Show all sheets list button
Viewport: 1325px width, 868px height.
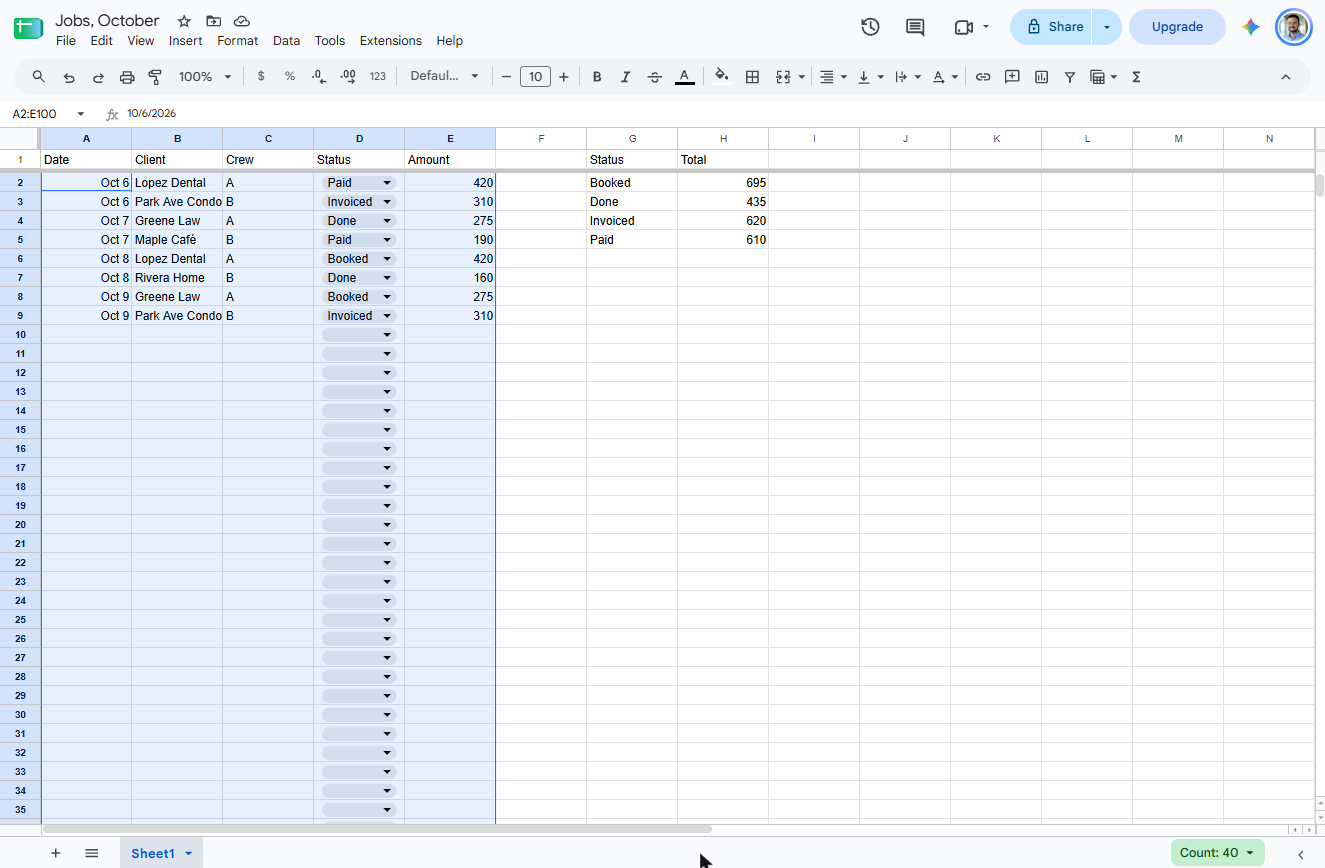click(92, 853)
